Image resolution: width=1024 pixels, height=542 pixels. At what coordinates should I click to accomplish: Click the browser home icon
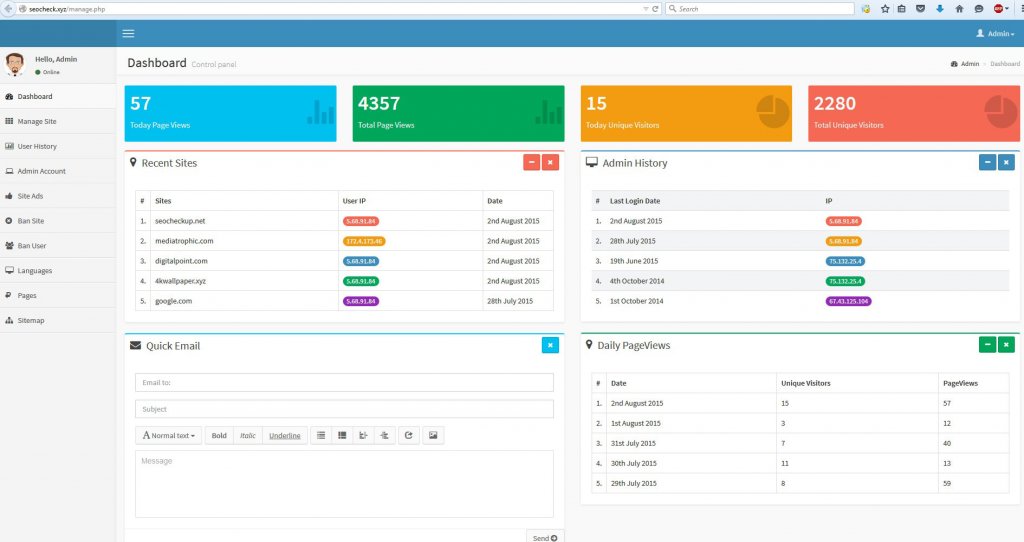pyautogui.click(x=959, y=8)
